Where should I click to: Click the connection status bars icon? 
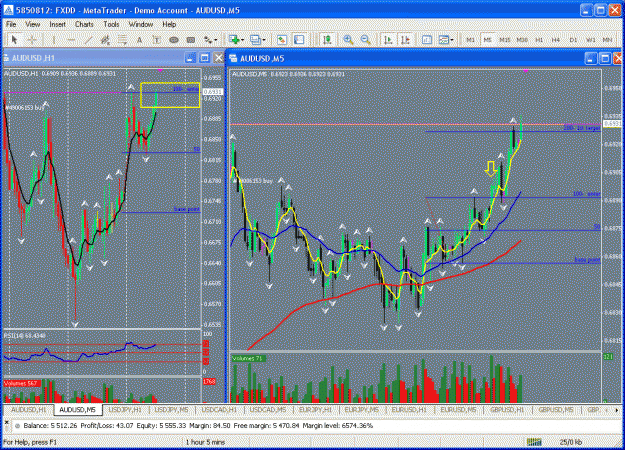[534, 442]
